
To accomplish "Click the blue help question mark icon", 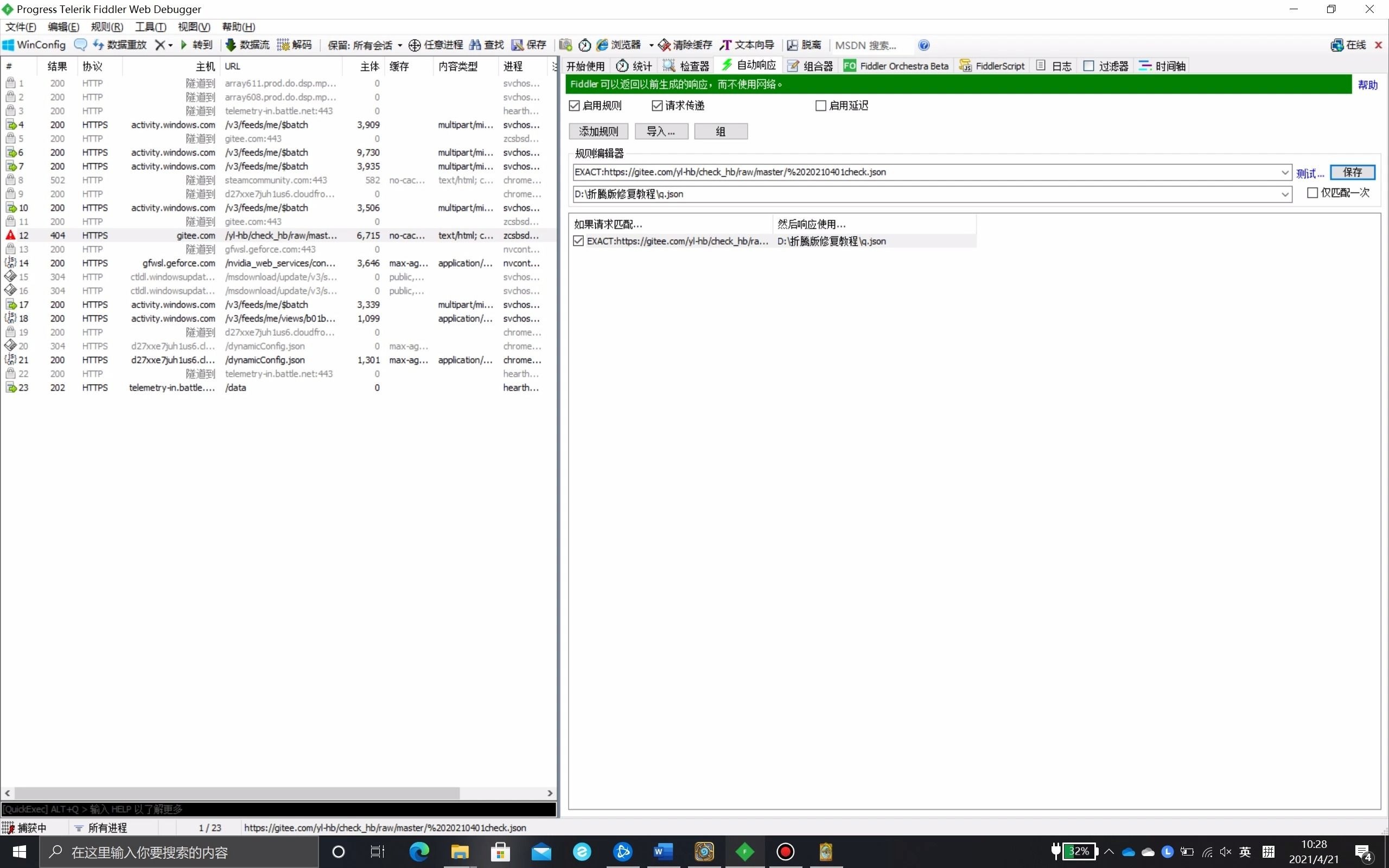I will click(924, 45).
